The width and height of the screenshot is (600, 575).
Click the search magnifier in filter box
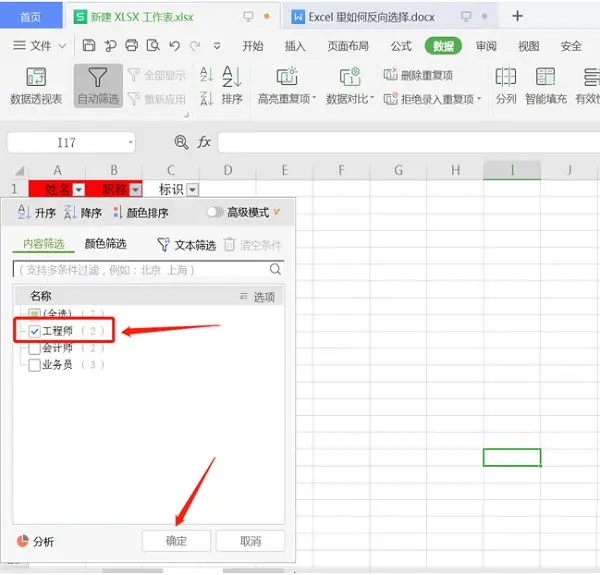point(275,269)
